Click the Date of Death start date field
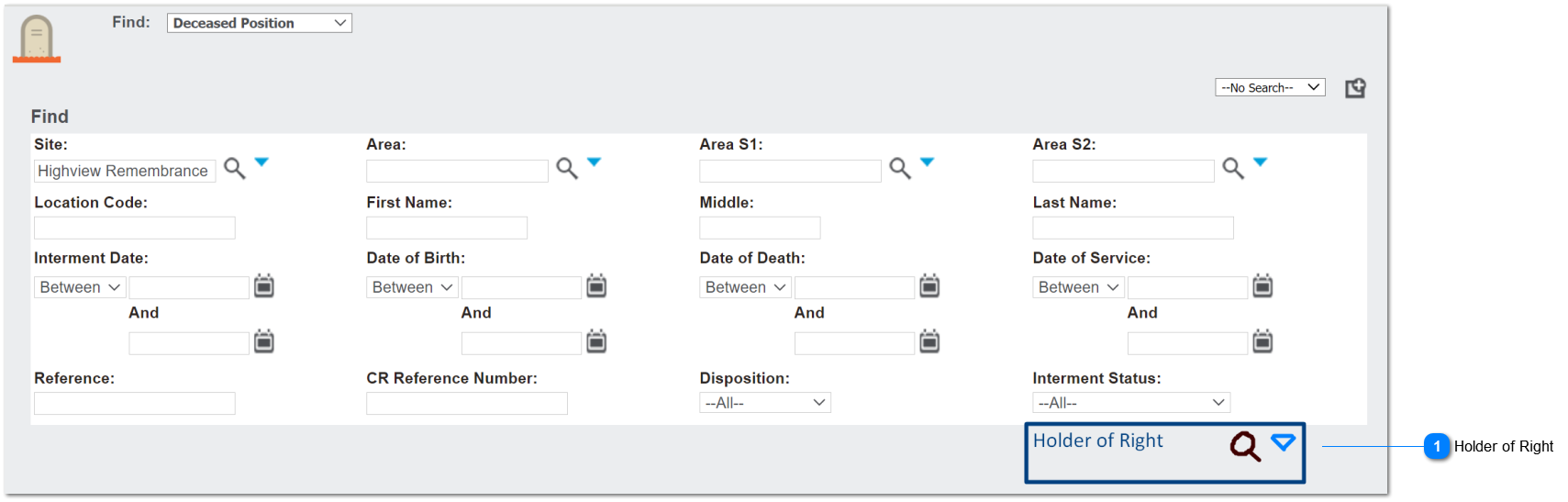The height and width of the screenshot is (502, 1568). (854, 287)
